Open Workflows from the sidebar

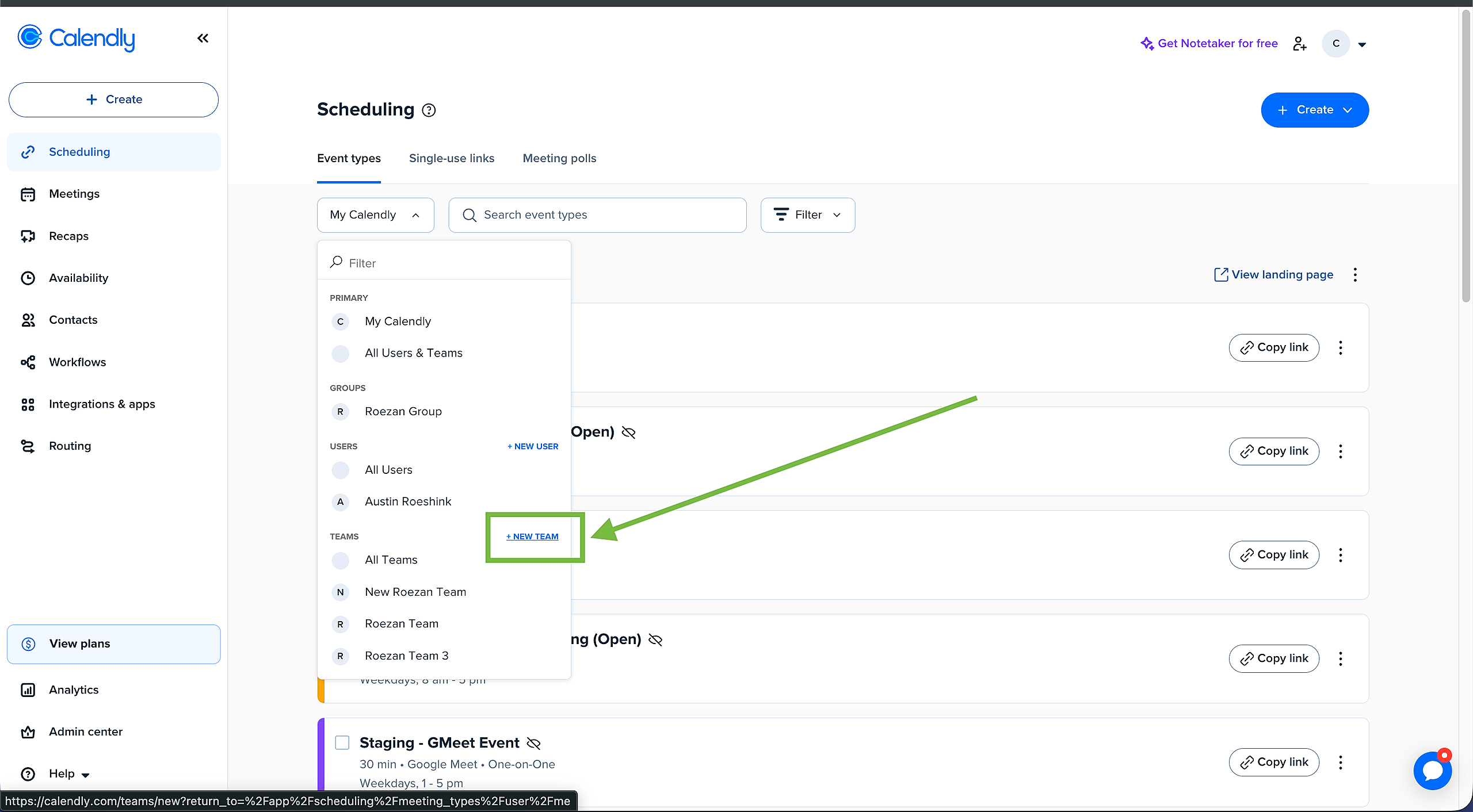click(x=77, y=362)
